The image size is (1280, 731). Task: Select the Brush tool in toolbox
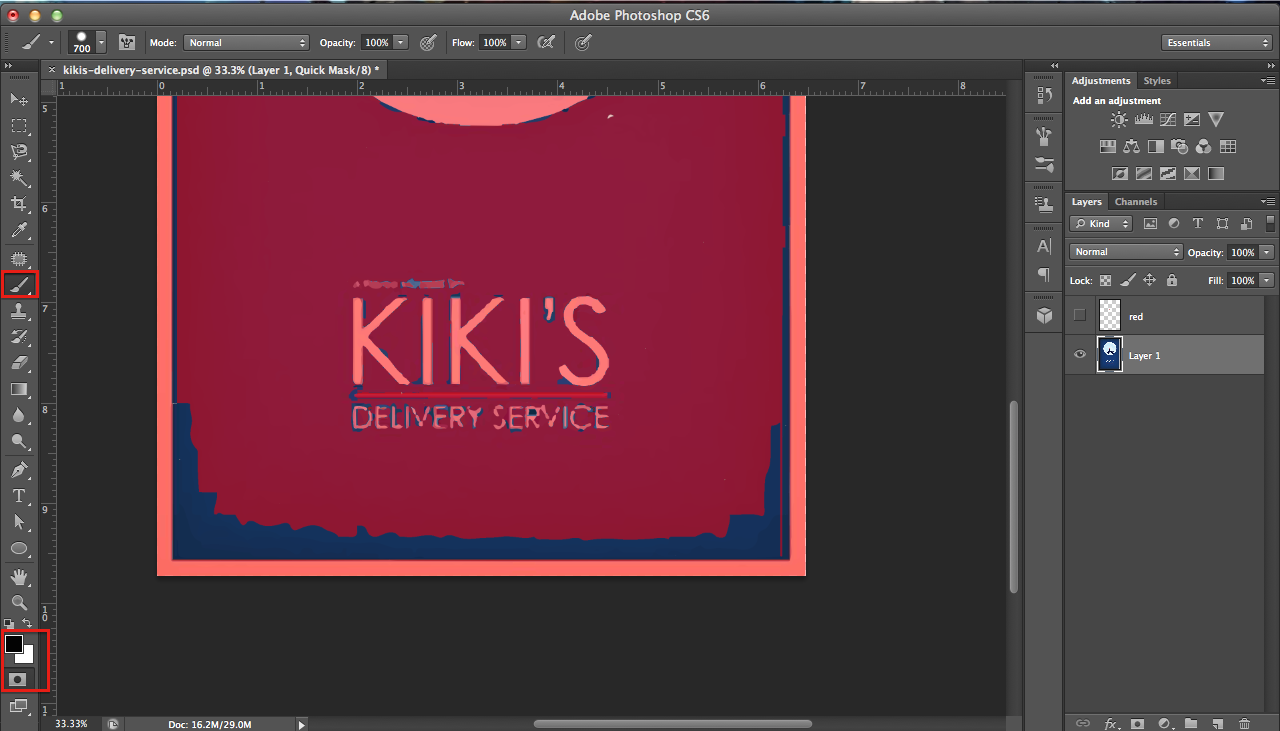click(x=19, y=285)
